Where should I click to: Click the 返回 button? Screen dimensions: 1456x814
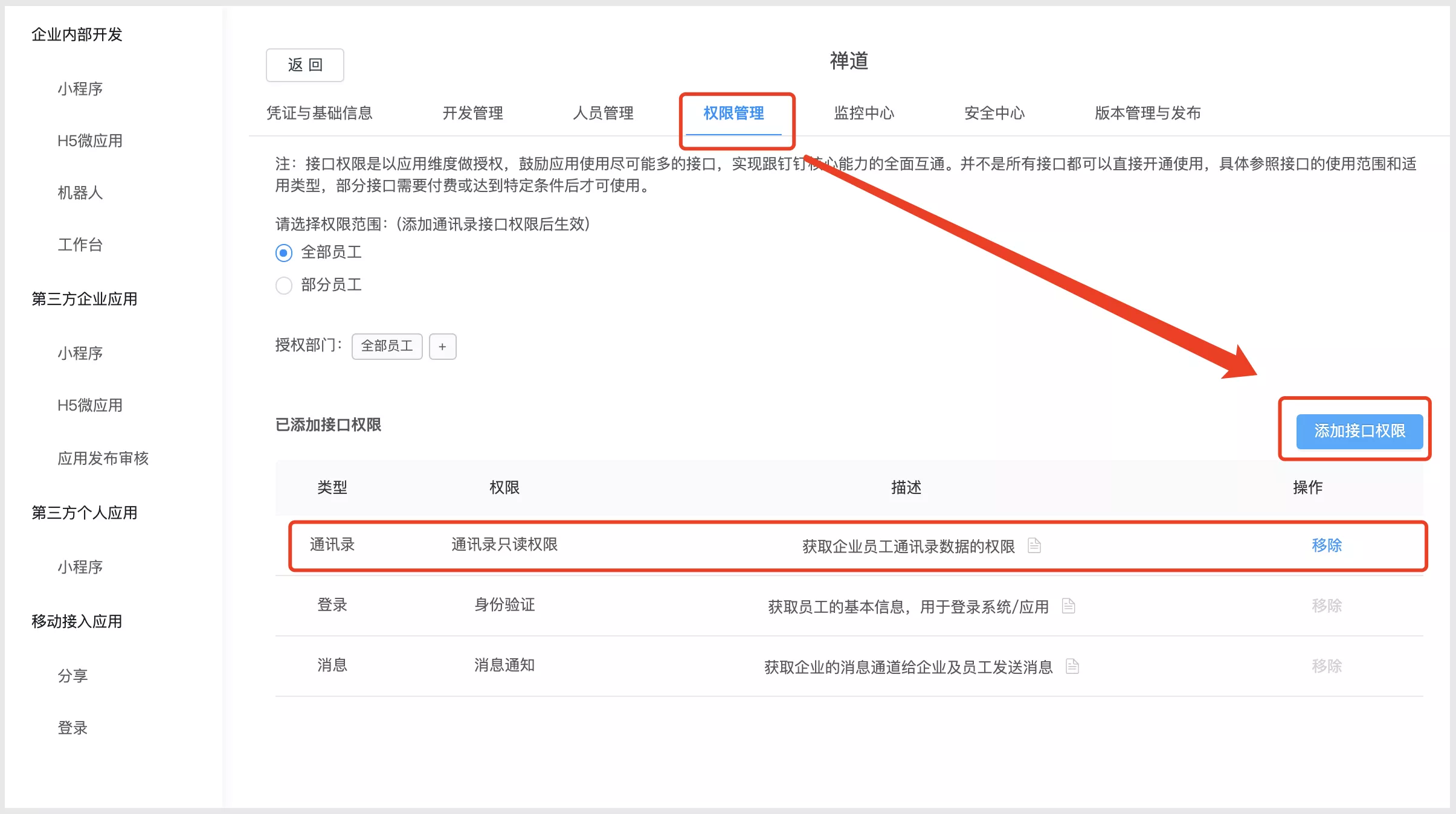click(x=305, y=65)
